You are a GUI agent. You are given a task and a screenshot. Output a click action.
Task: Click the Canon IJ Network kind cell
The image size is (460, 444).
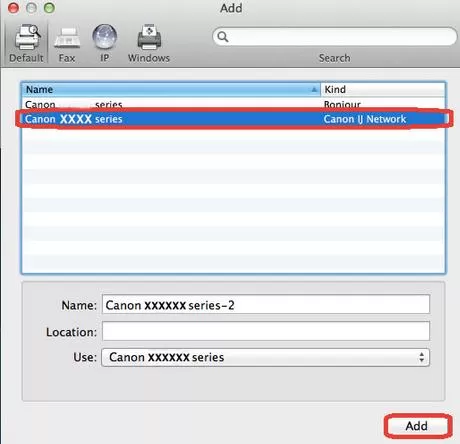click(x=365, y=119)
